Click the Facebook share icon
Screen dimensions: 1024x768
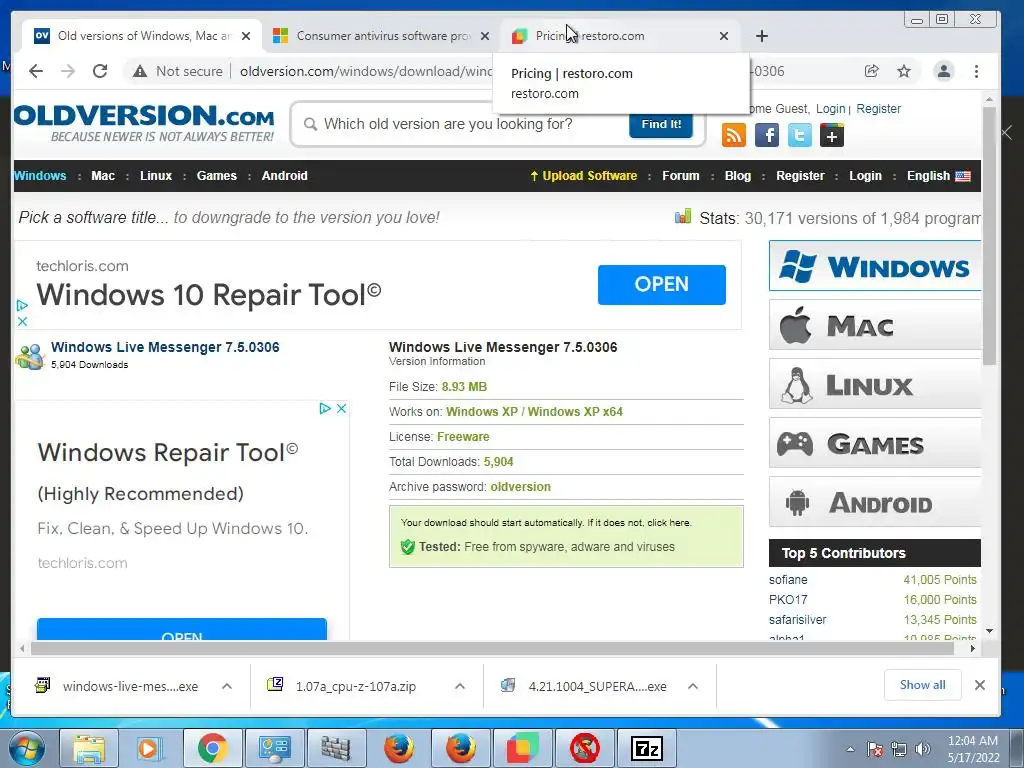click(767, 135)
